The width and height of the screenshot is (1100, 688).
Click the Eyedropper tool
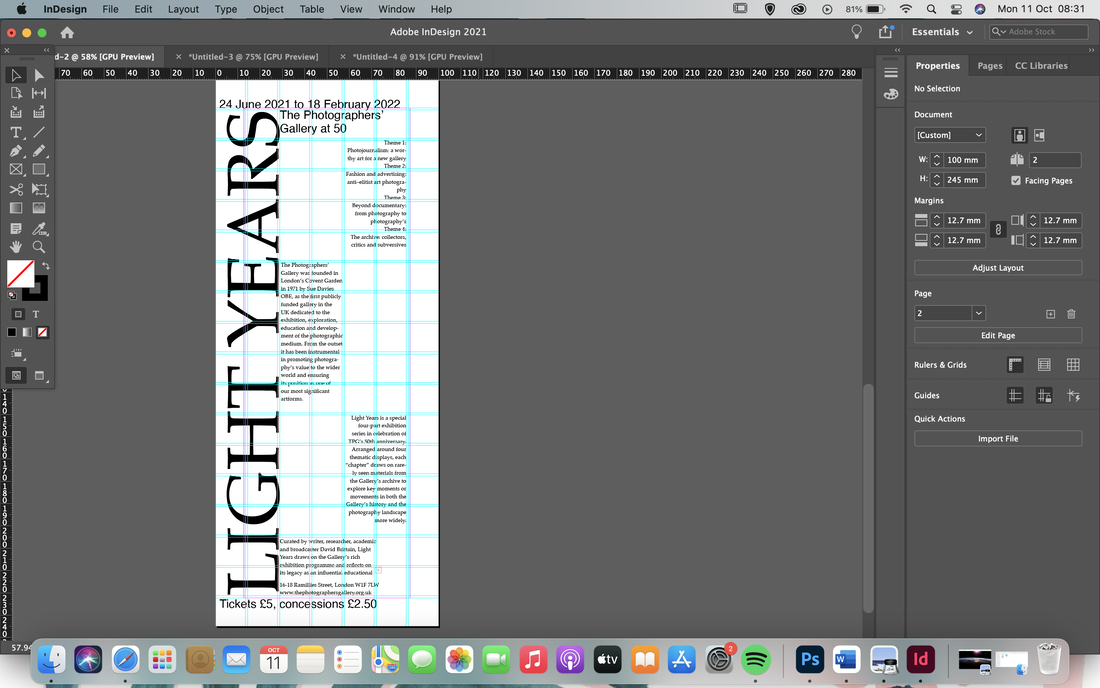click(39, 229)
